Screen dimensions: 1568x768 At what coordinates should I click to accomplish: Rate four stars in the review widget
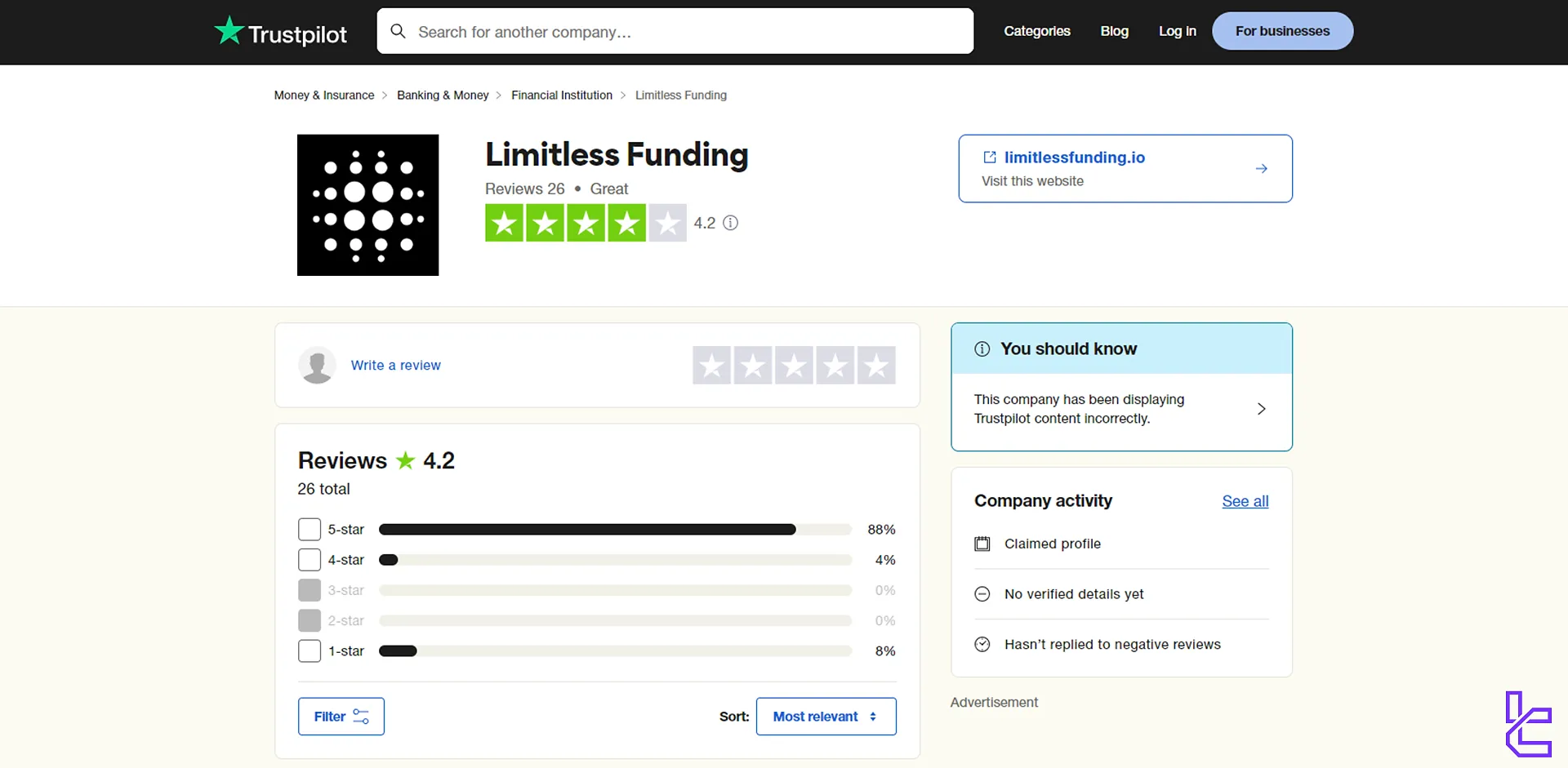(x=835, y=366)
